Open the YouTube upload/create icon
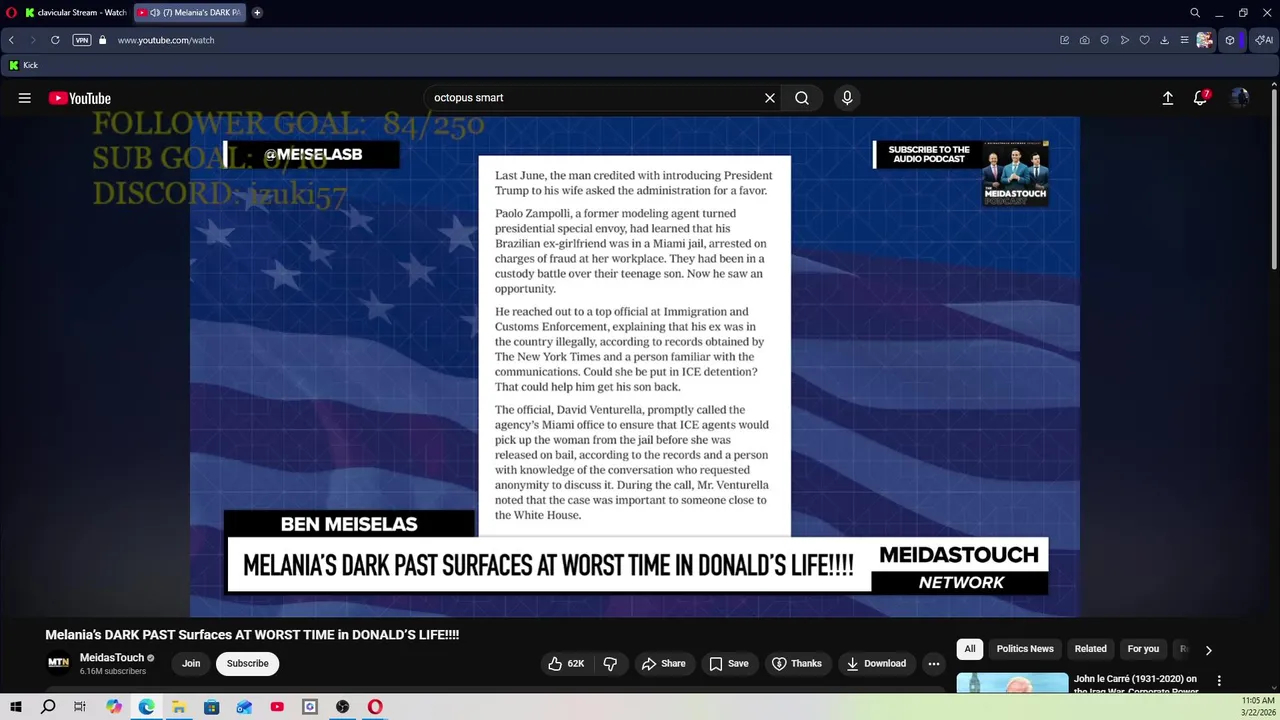The height and width of the screenshot is (720, 1280). 1167,98
